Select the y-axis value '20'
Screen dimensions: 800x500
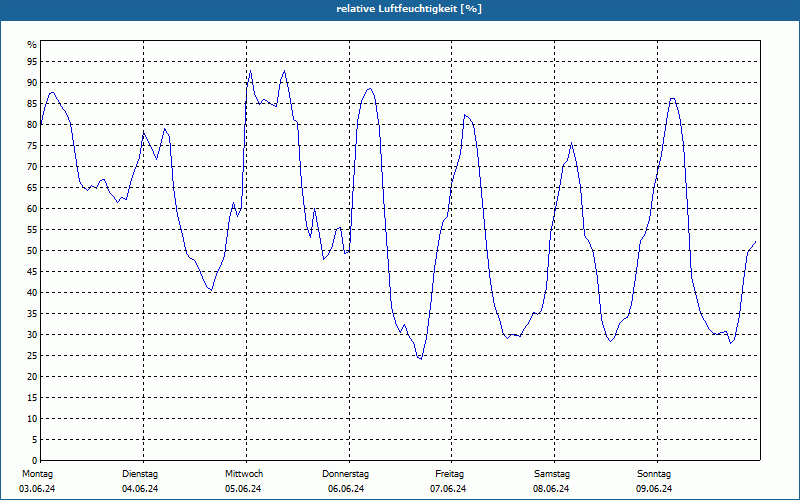32,377
